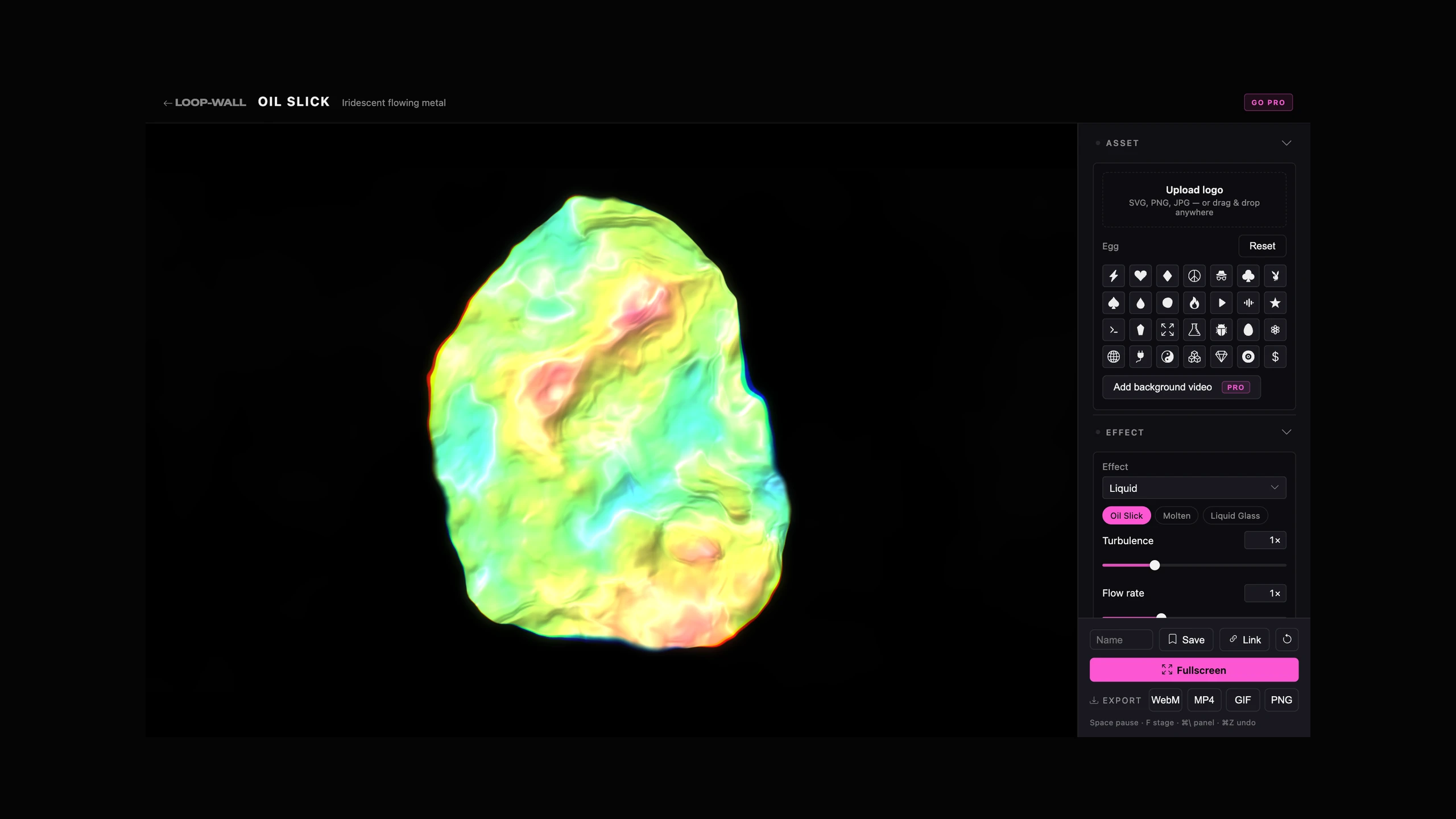Select the bunny head shape
Image resolution: width=1456 pixels, height=819 pixels.
[1275, 276]
